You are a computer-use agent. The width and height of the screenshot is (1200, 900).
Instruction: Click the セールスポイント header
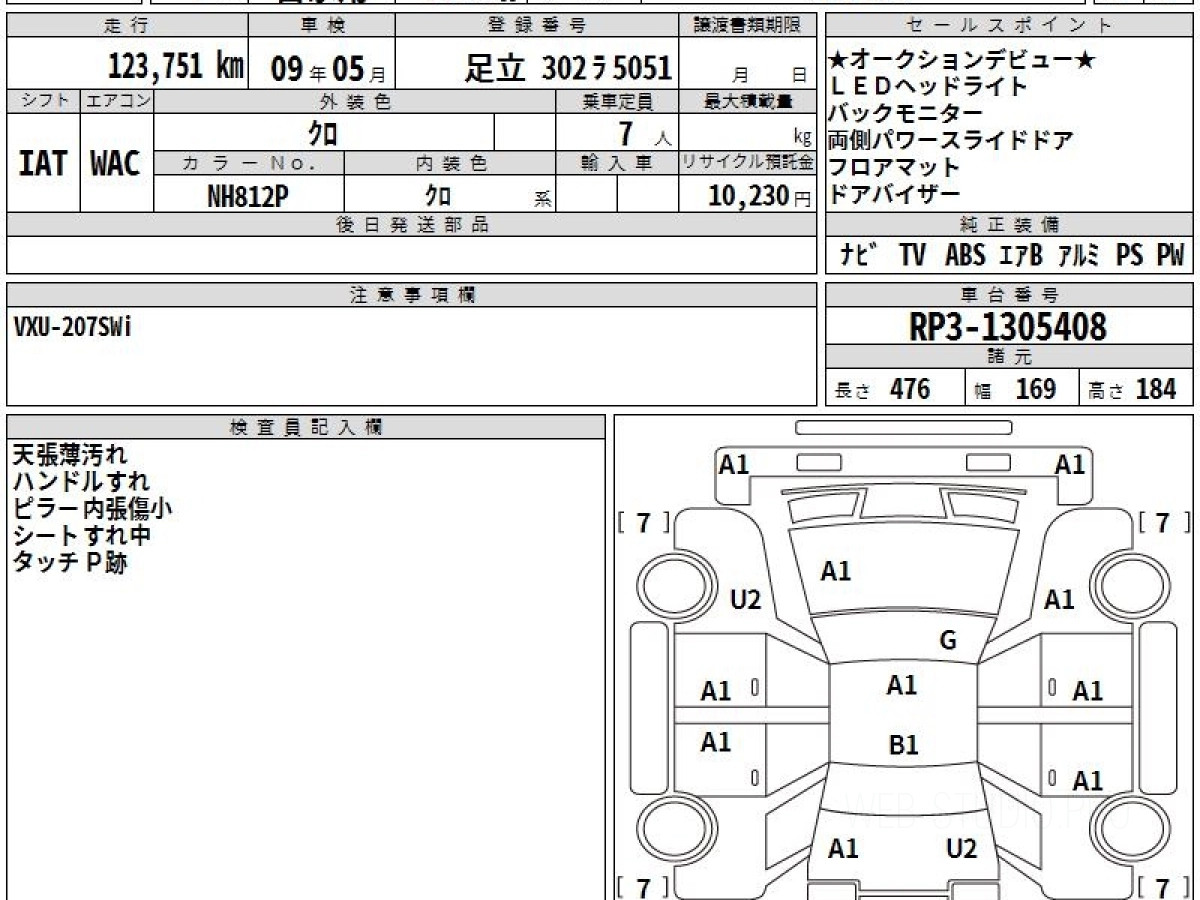click(x=1009, y=25)
